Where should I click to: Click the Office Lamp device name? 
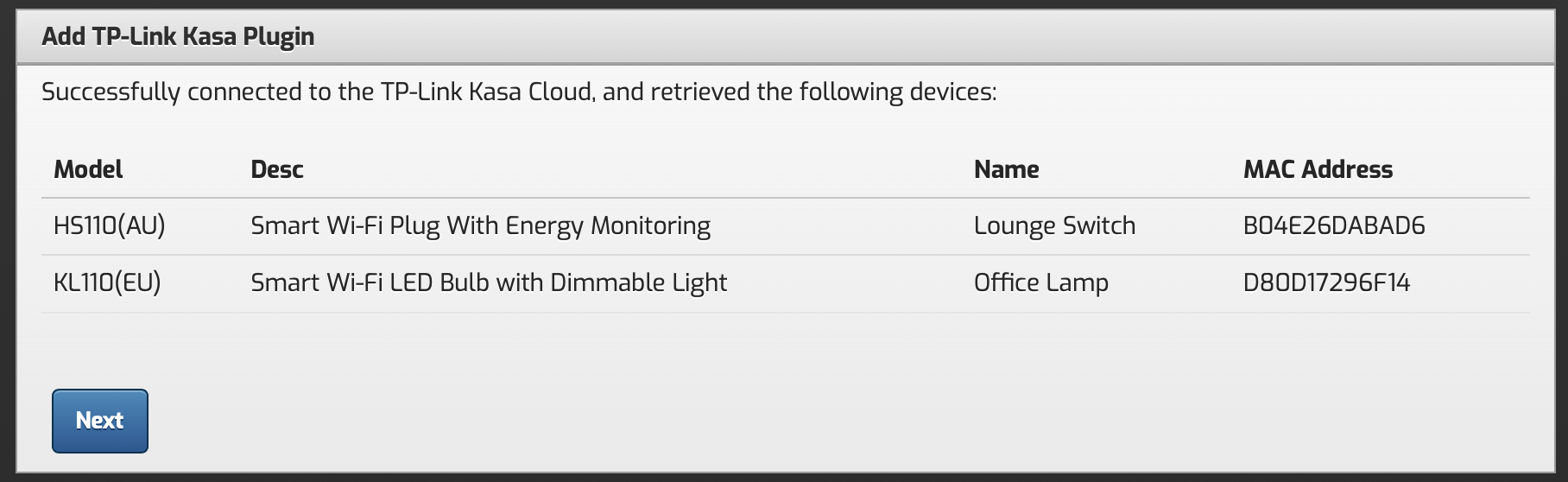tap(1040, 283)
